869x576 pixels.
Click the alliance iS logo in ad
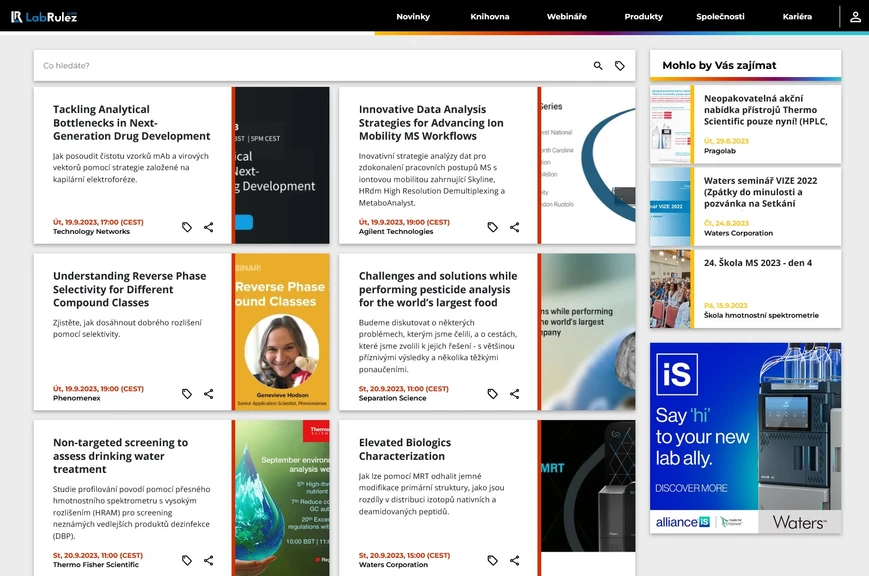pyautogui.click(x=682, y=522)
